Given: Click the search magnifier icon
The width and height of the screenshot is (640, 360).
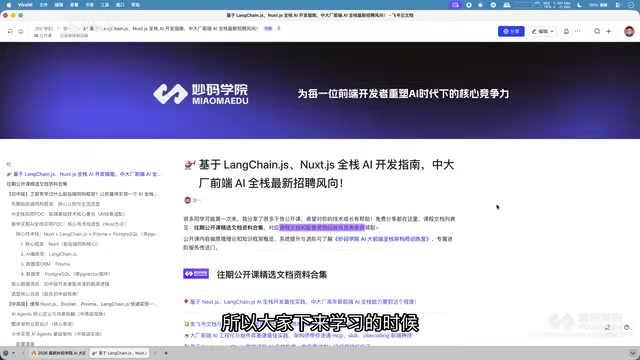Looking at the screenshot, I should (x=597, y=31).
